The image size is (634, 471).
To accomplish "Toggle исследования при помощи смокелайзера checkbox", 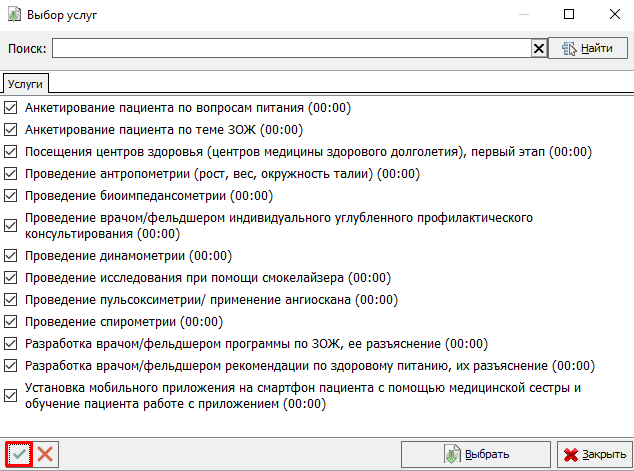I will point(12,278).
